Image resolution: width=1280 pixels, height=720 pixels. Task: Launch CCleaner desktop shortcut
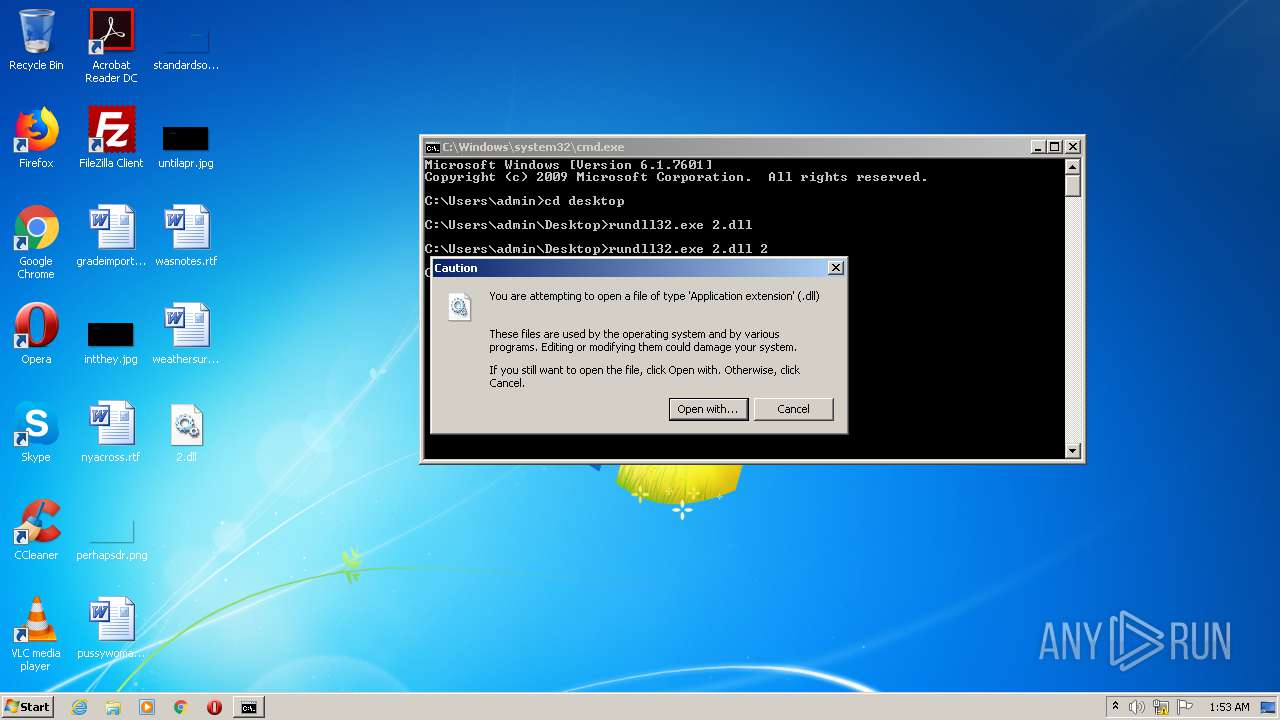36,530
